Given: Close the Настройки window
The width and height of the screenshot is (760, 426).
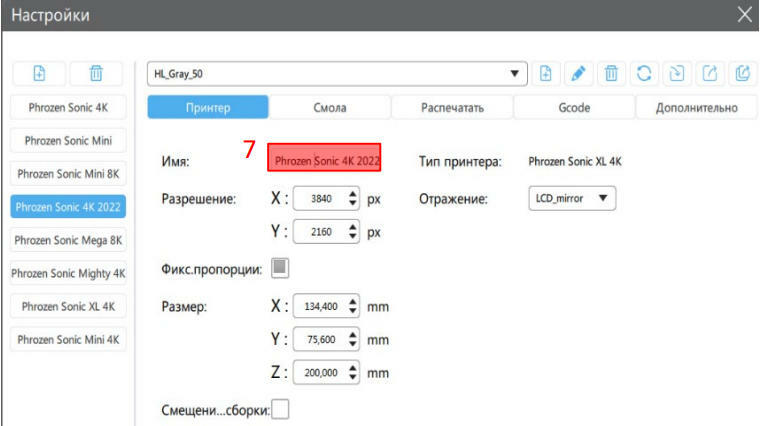Looking at the screenshot, I should pos(745,15).
